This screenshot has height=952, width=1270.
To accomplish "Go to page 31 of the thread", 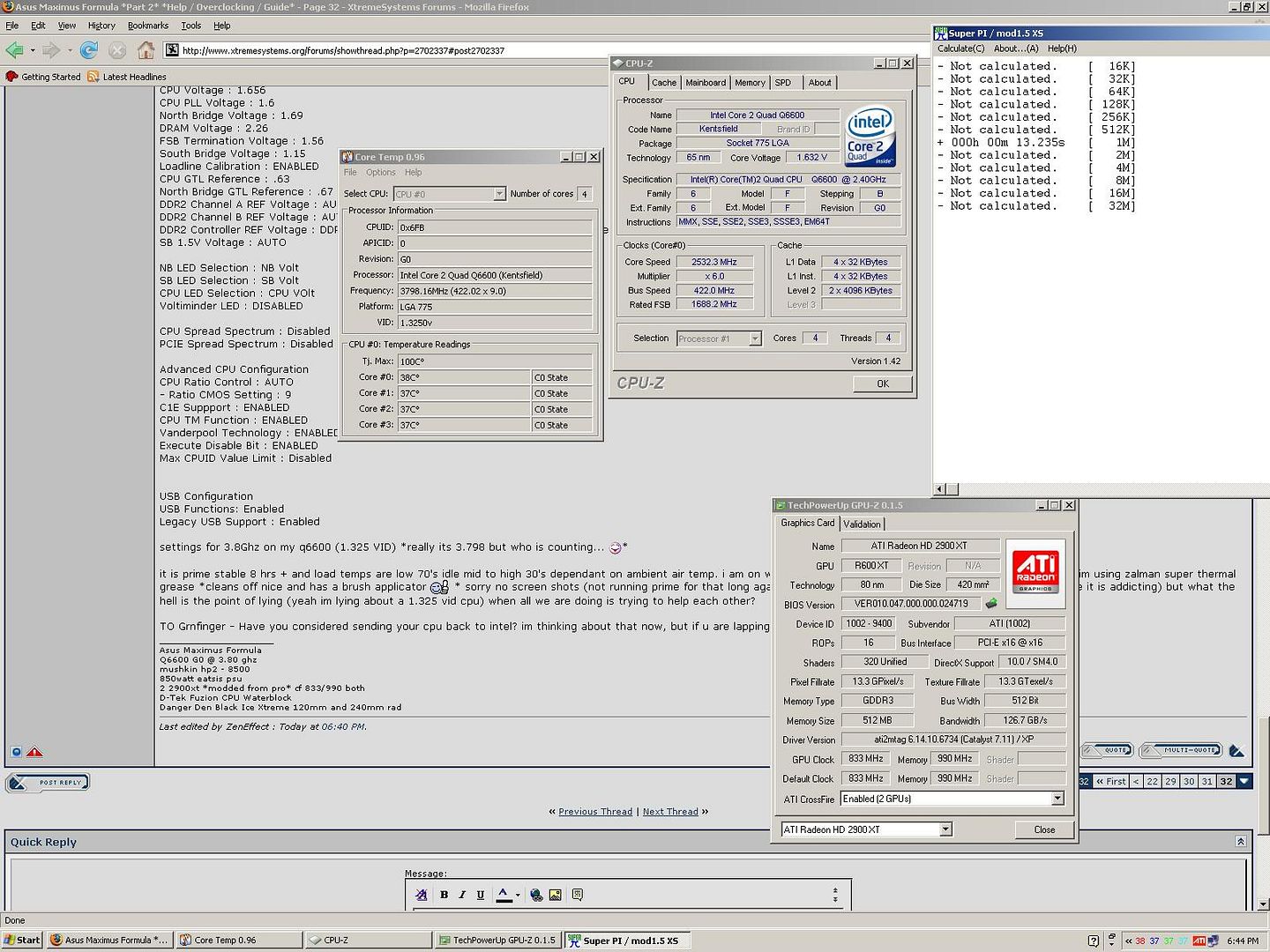I will click(1206, 781).
